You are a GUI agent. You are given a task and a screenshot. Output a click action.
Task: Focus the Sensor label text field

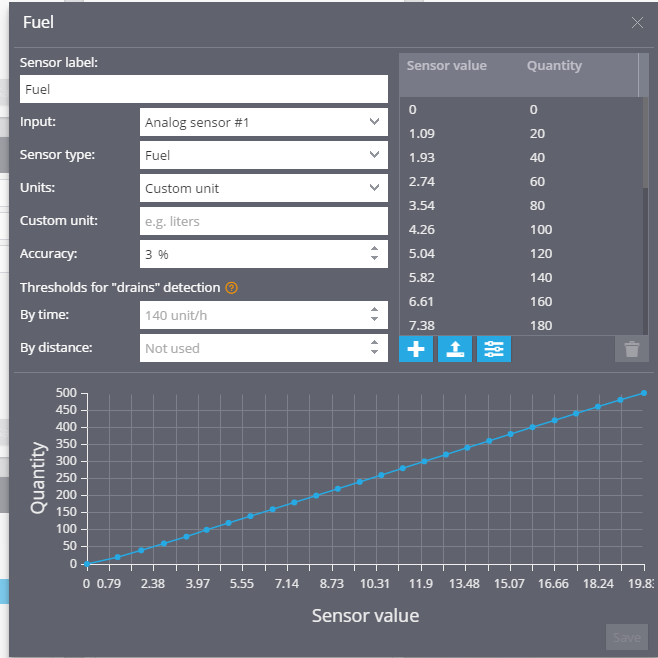[204, 89]
